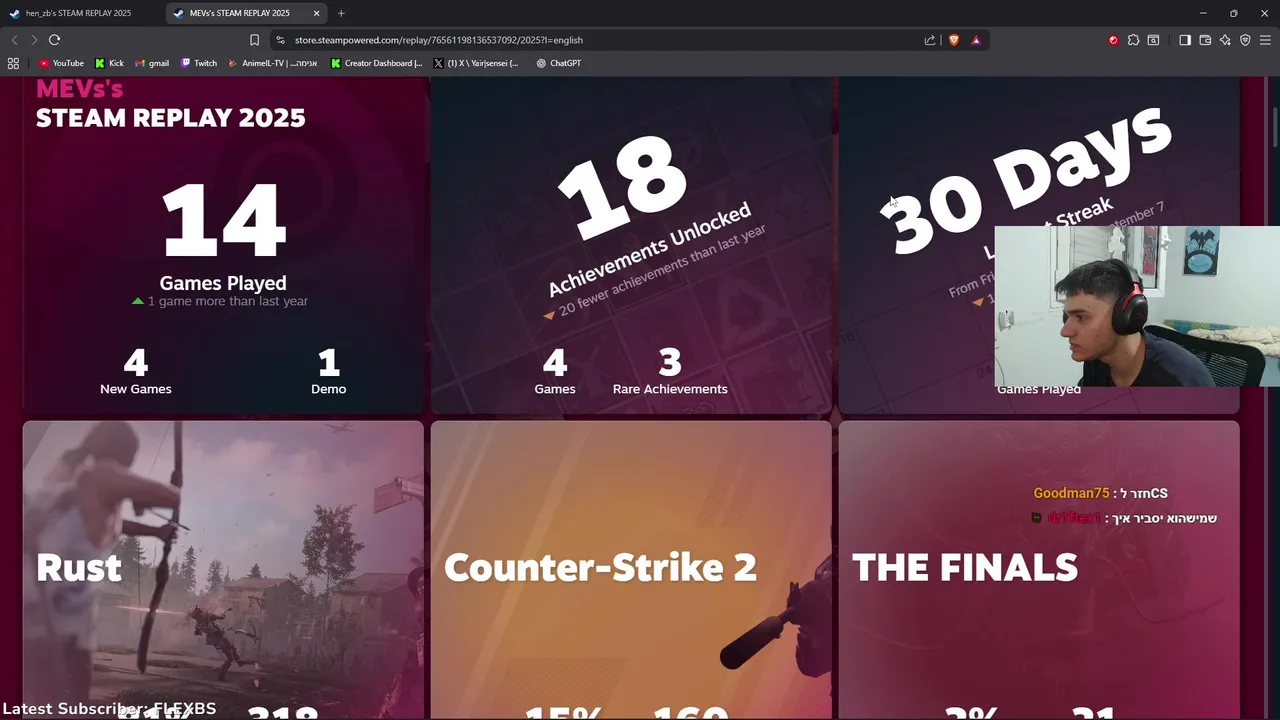Open the extensions puzzle icon
1280x720 pixels.
coord(1133,40)
